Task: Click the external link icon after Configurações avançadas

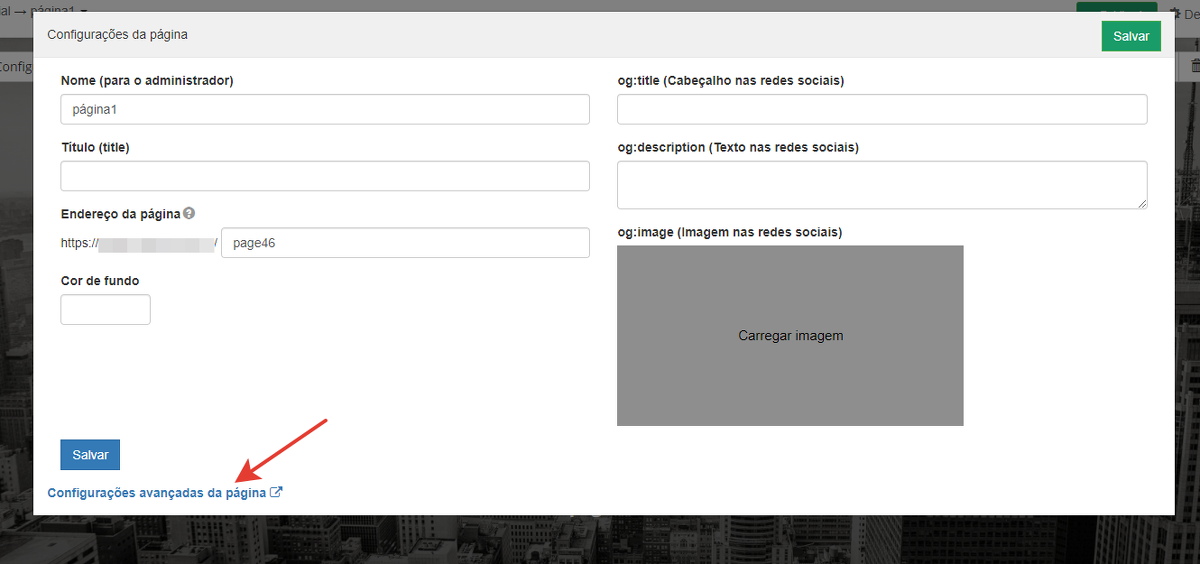Action: 277,492
